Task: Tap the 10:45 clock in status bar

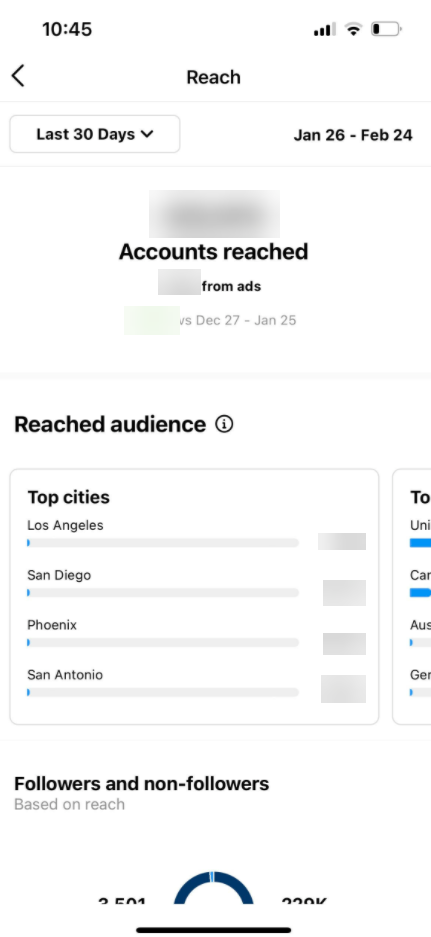Action: pos(67,29)
